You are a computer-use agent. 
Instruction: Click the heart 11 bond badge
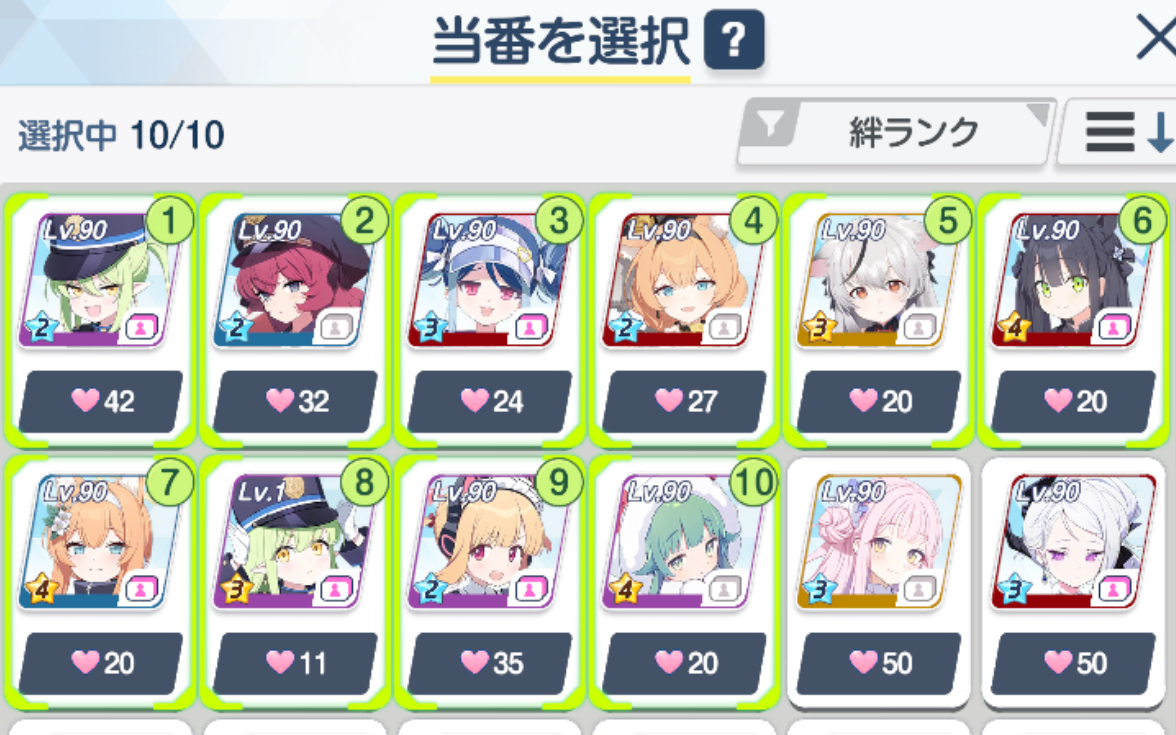[295, 663]
